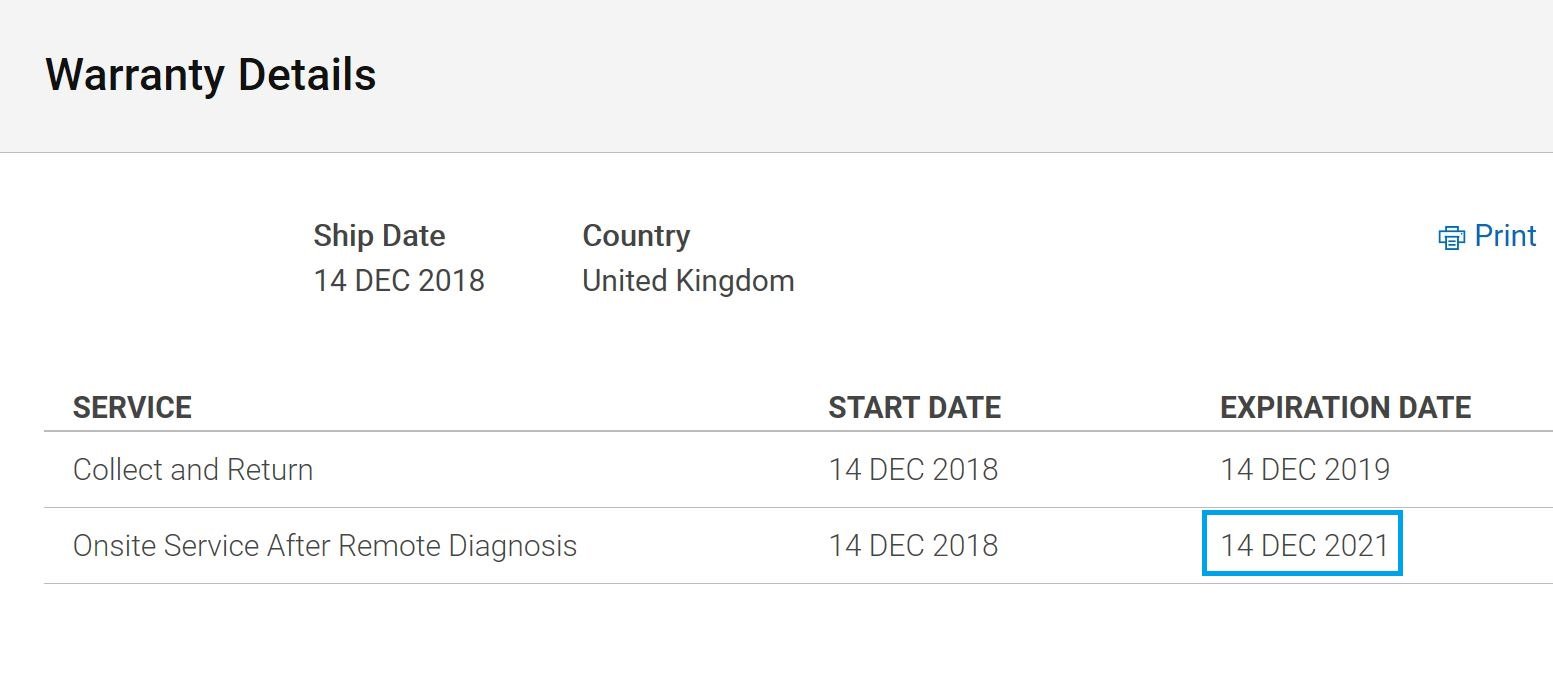Select the Warranty Details heading
The height and width of the screenshot is (676, 1553).
(x=211, y=75)
